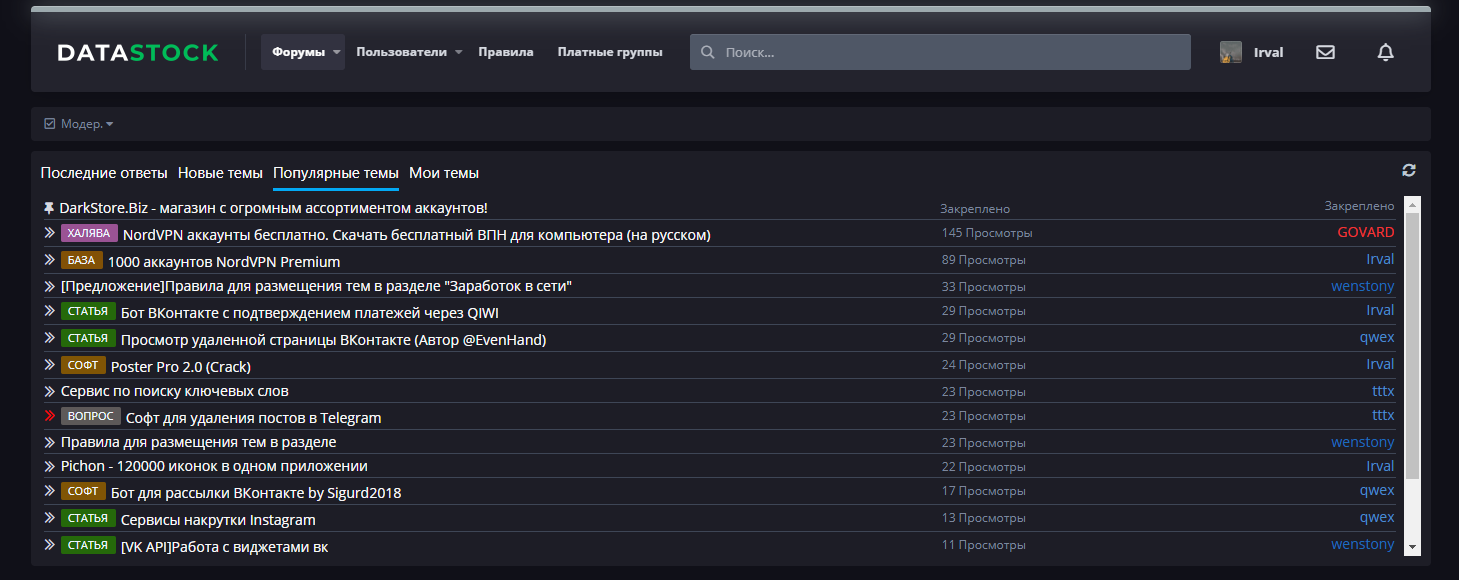Open the Irval user avatar

pyautogui.click(x=1231, y=52)
